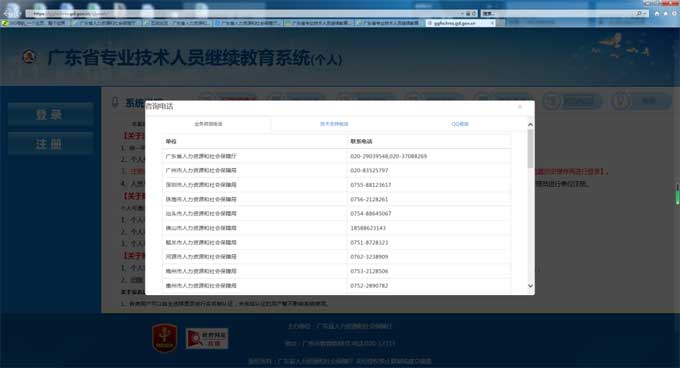Click the red shield badge in footer
Image resolution: width=680 pixels, height=368 pixels.
pyautogui.click(x=164, y=338)
